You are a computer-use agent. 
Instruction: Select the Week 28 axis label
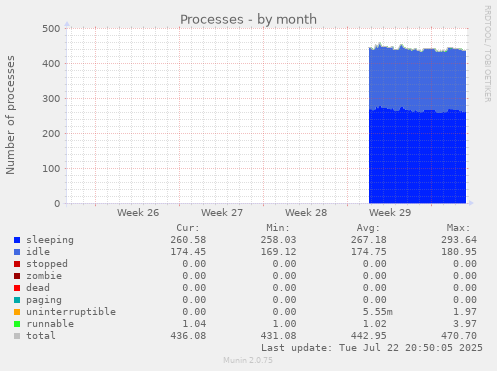click(306, 213)
